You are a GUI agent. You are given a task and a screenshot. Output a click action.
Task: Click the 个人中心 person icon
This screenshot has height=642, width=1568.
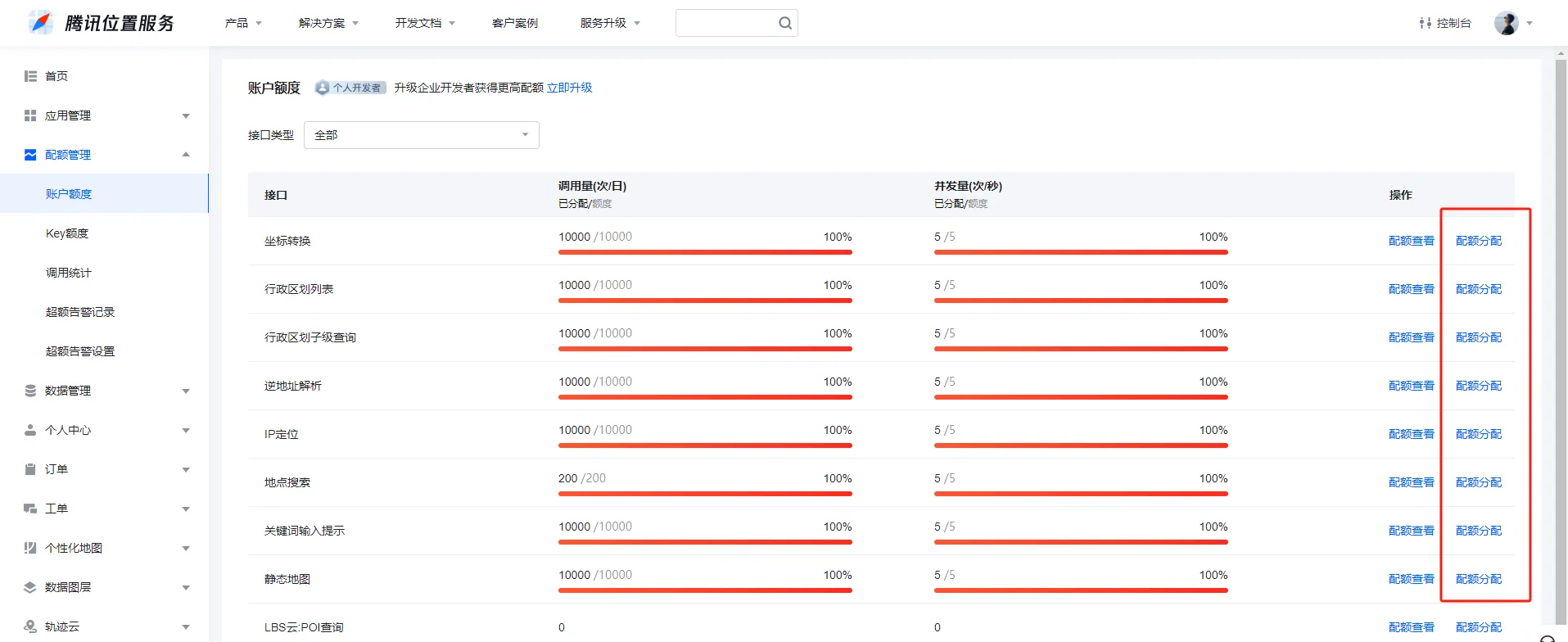point(30,430)
